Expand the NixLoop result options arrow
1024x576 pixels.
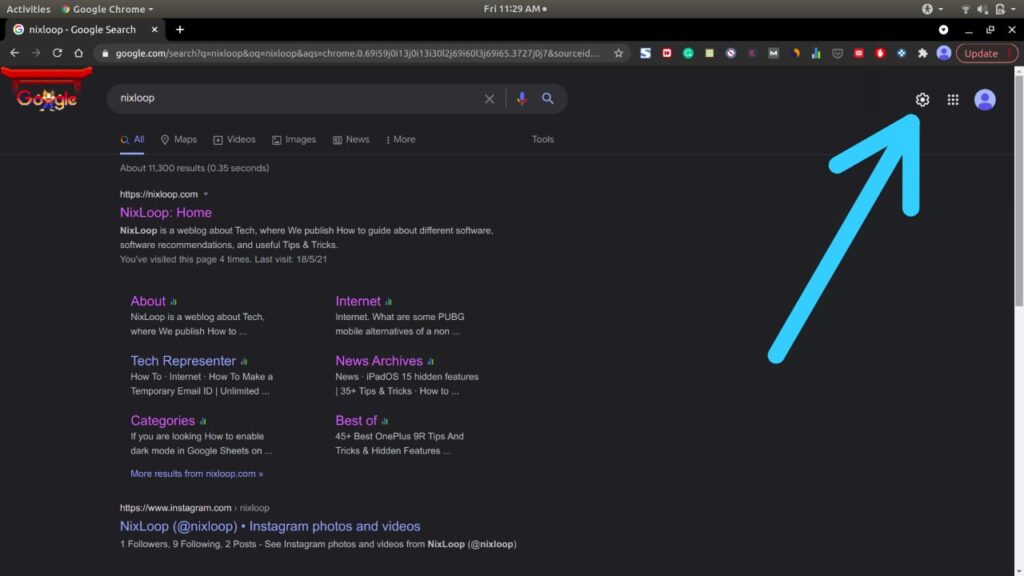click(207, 194)
